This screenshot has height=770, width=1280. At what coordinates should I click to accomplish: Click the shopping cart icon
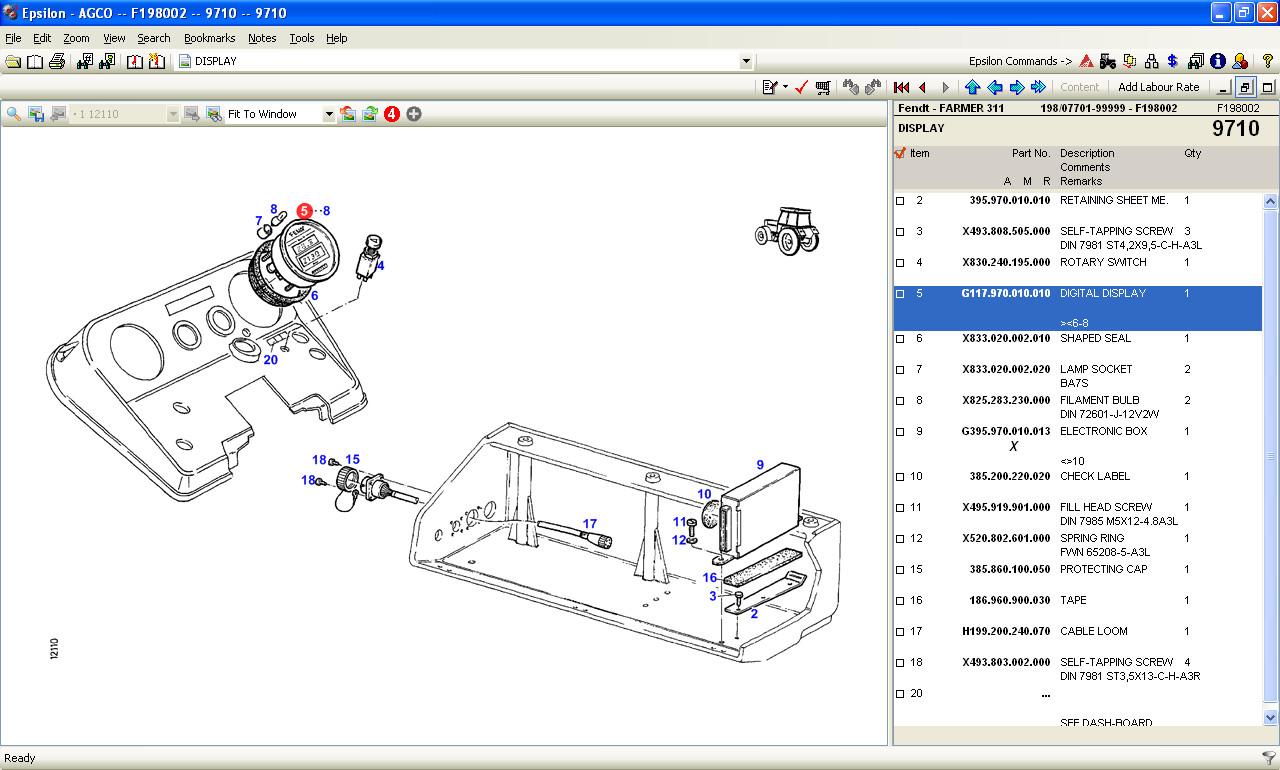click(823, 87)
